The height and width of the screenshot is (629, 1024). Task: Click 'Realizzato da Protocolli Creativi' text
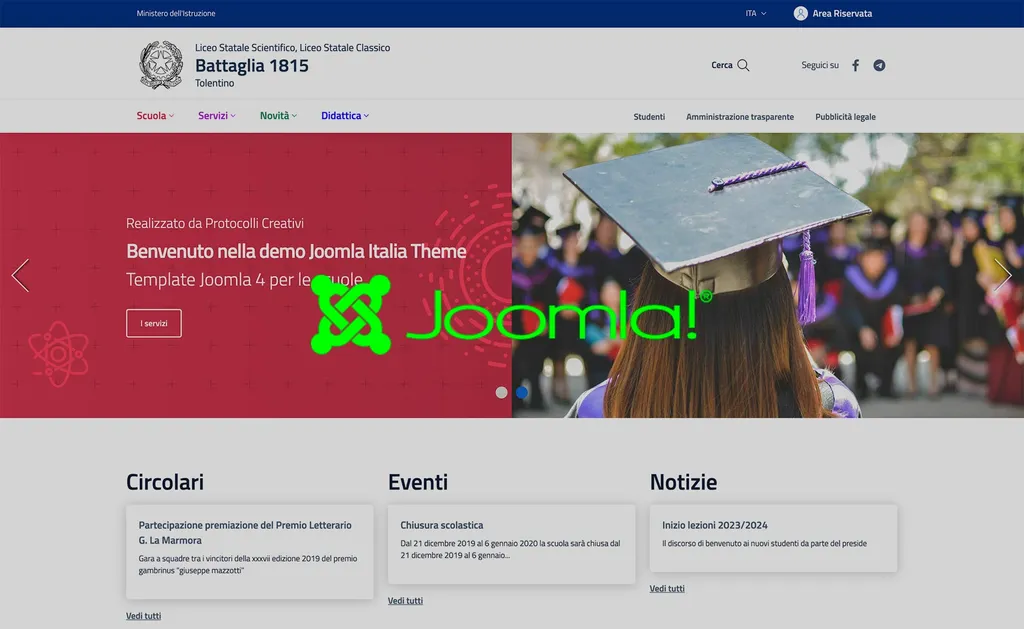[215, 223]
